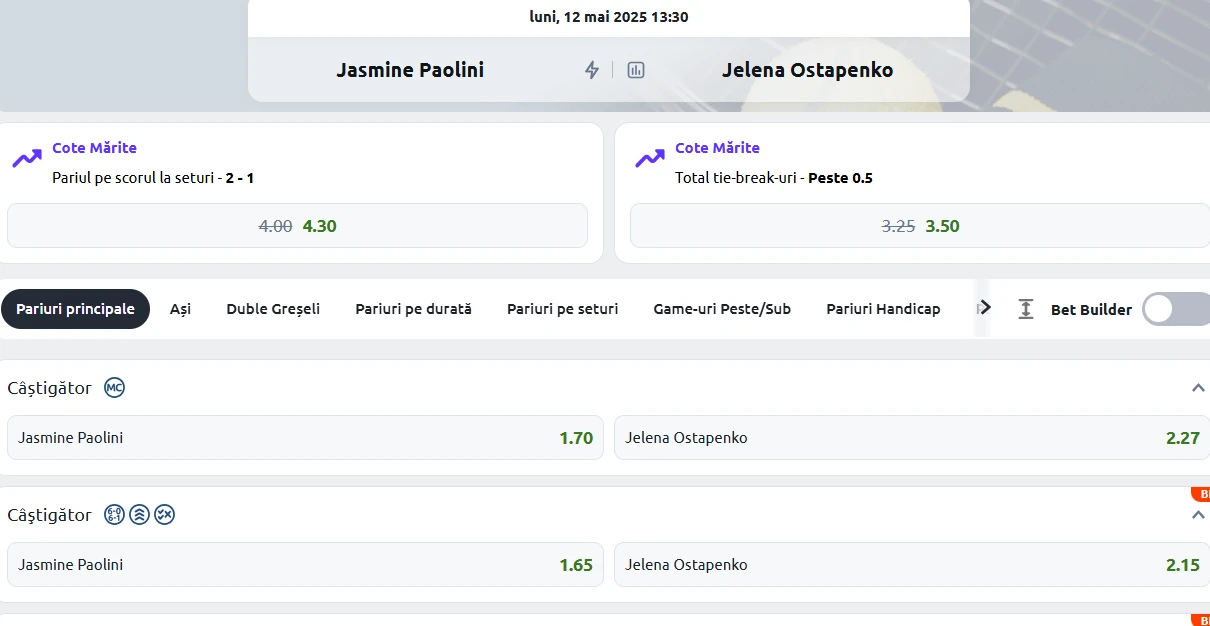The image size is (1210, 626).
Task: Click the set score icon in second Câștigător
Action: pyautogui.click(x=114, y=515)
